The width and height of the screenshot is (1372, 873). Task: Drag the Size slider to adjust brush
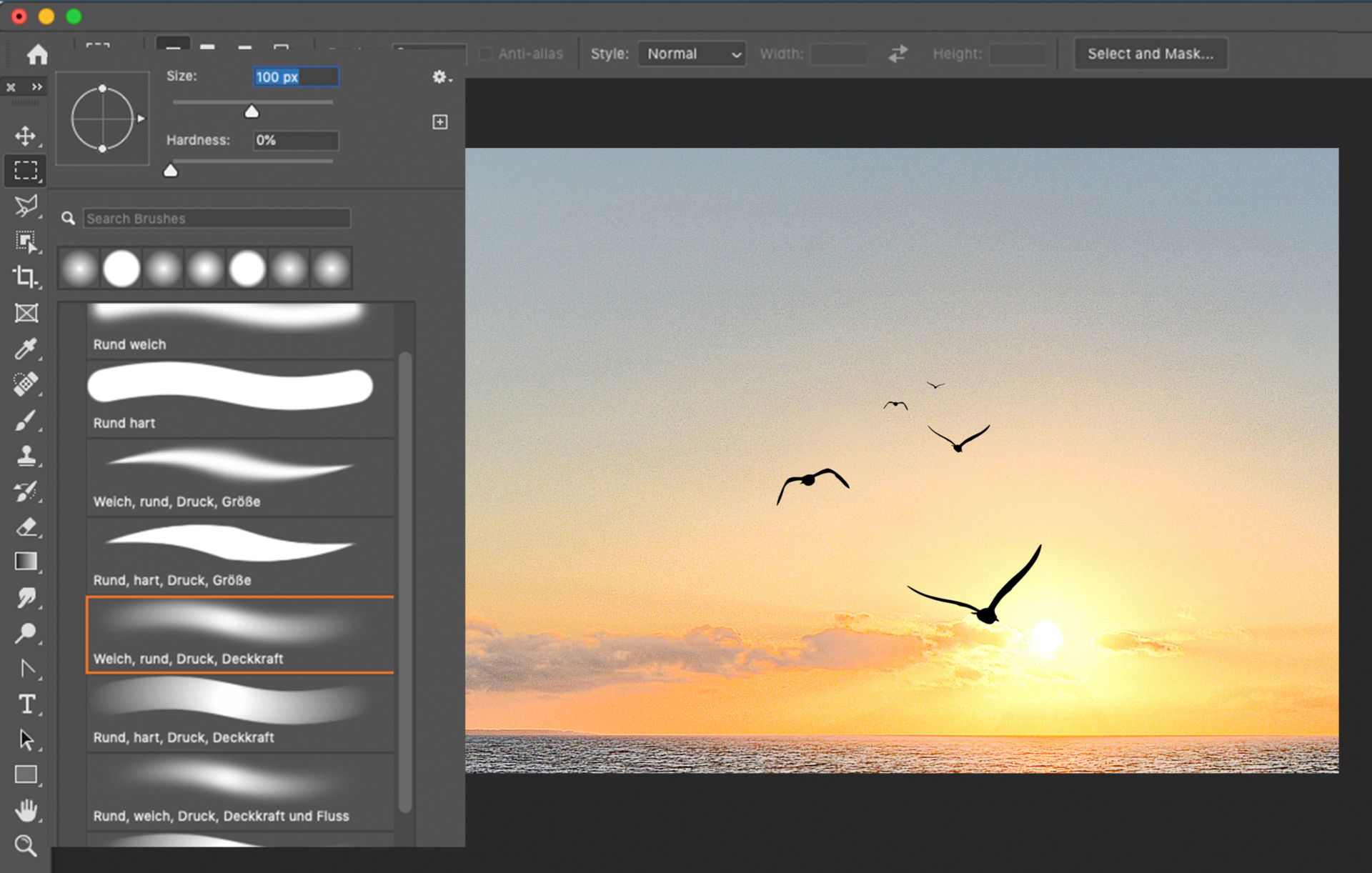point(252,112)
